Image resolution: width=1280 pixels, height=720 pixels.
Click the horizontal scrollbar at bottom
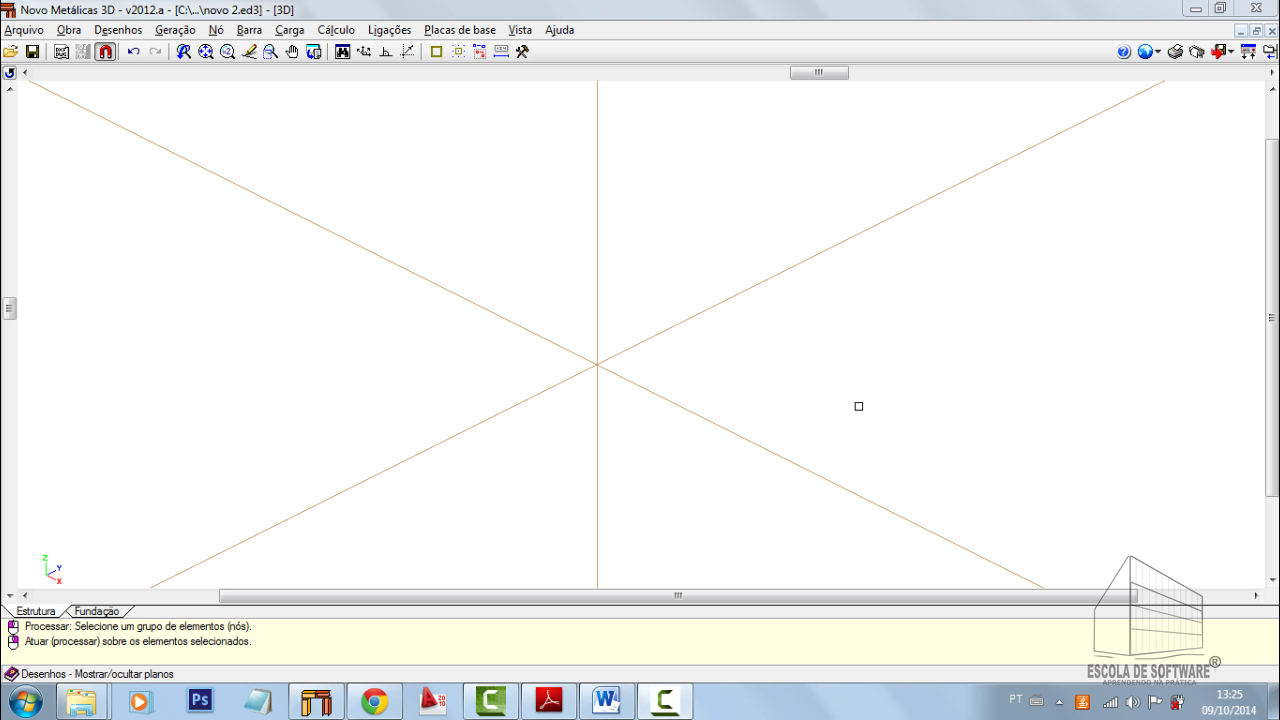click(x=677, y=596)
